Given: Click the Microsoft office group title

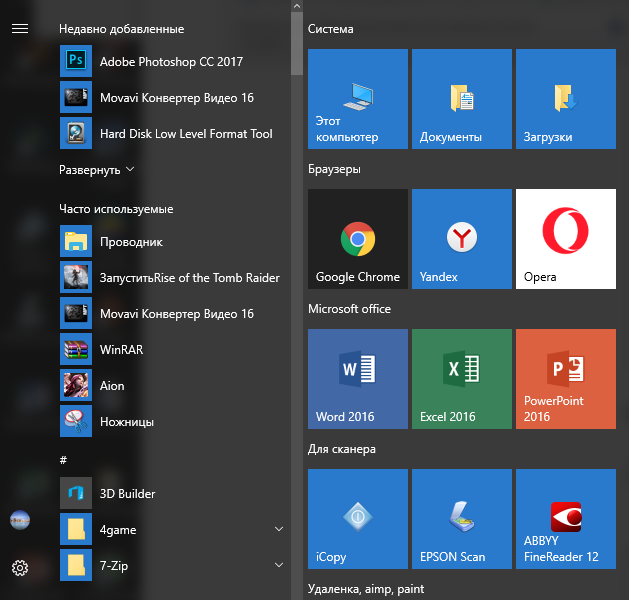Looking at the screenshot, I should point(349,309).
